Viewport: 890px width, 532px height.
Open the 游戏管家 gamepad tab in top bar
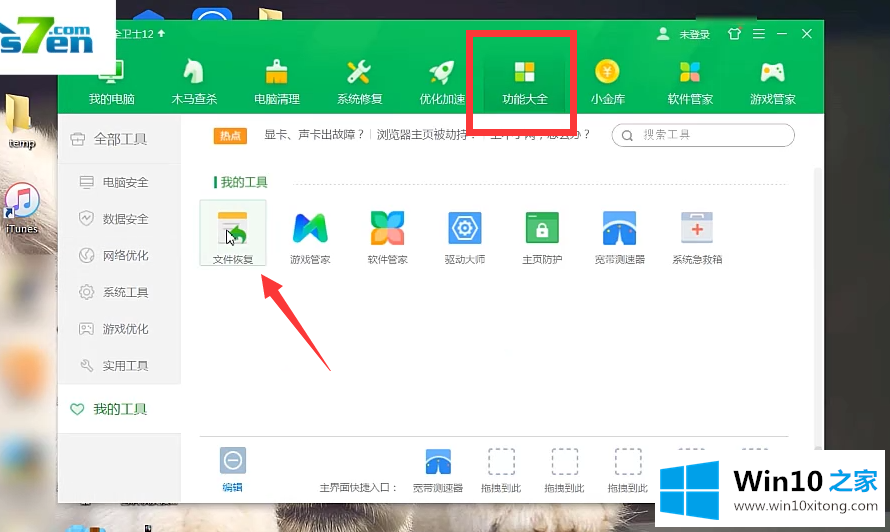coord(773,82)
